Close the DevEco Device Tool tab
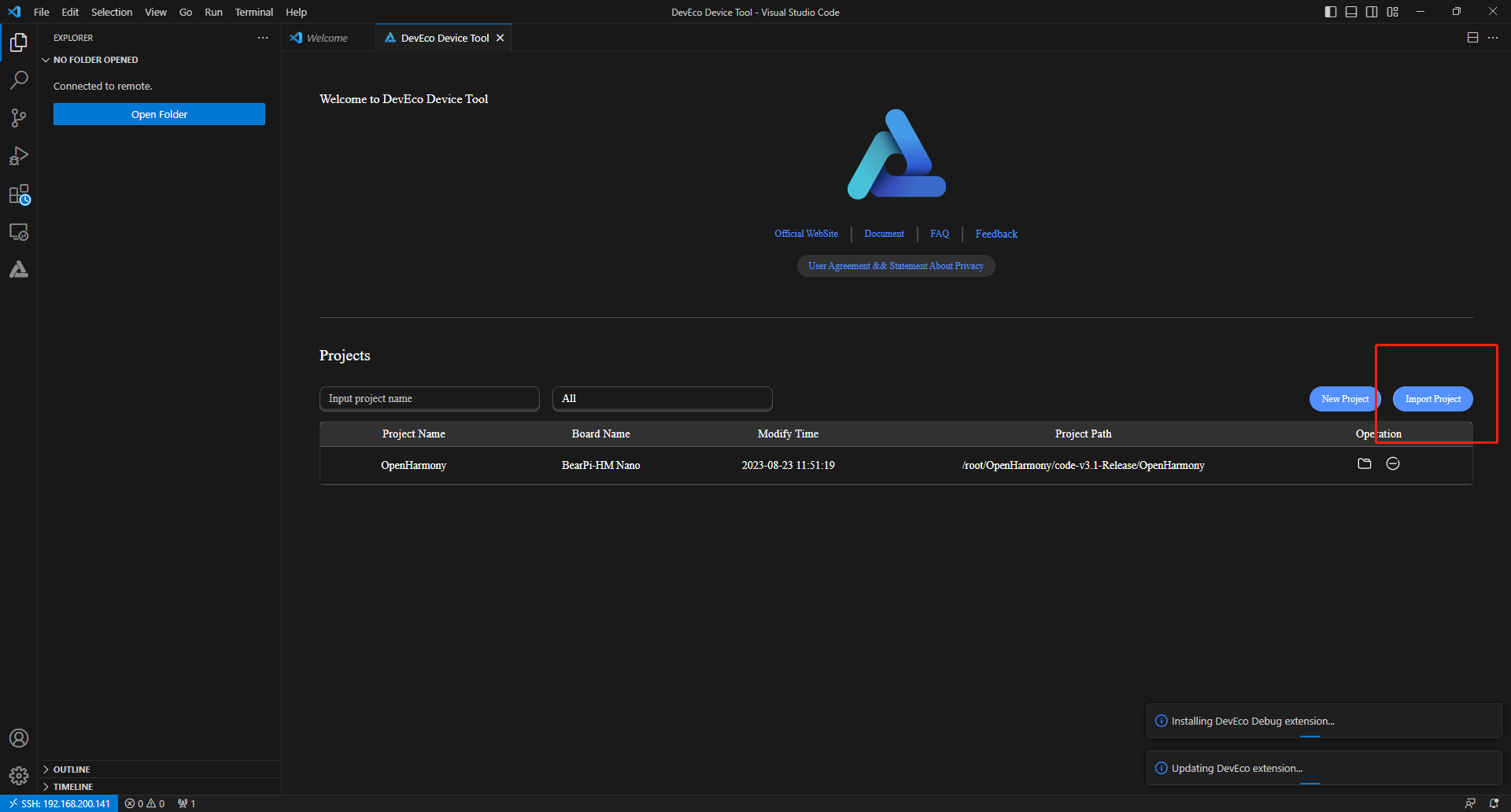The image size is (1511, 812). point(500,38)
